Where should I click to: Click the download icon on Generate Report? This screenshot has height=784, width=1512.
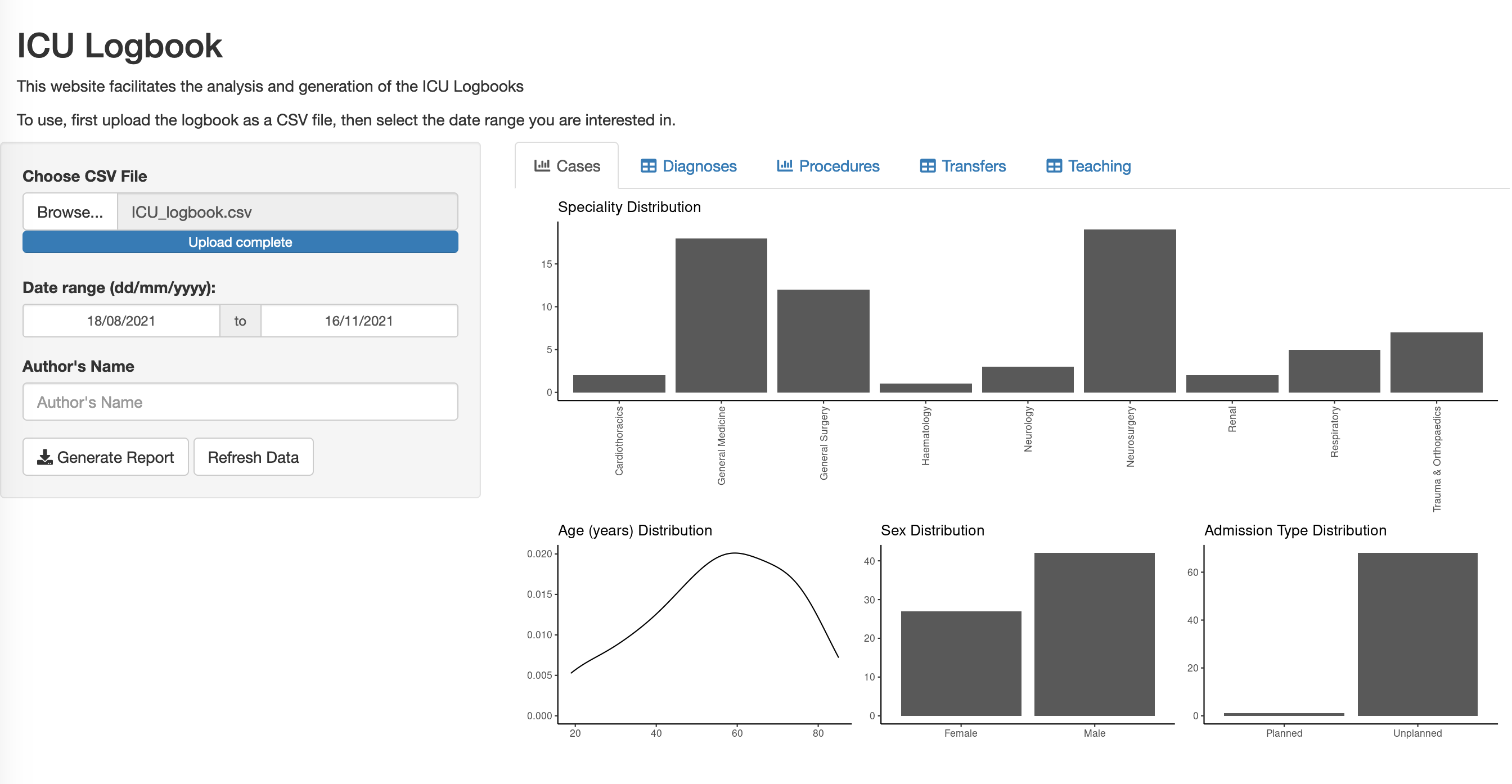[x=44, y=457]
